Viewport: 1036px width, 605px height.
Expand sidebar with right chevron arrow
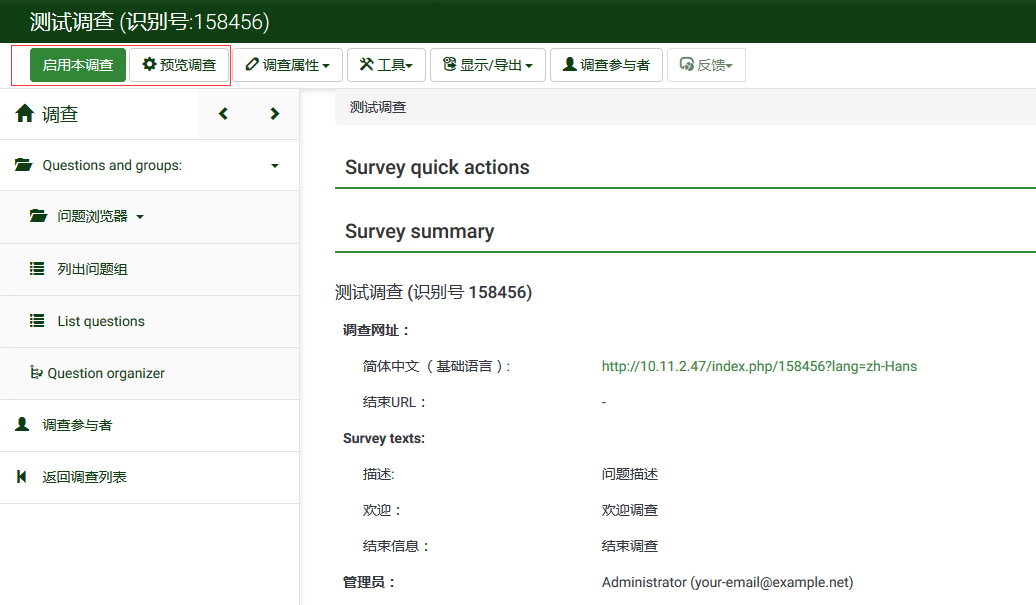click(x=274, y=114)
